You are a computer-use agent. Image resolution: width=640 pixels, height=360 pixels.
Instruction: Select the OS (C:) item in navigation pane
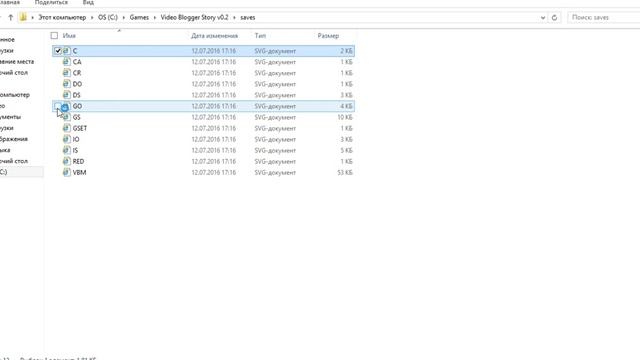[20, 172]
